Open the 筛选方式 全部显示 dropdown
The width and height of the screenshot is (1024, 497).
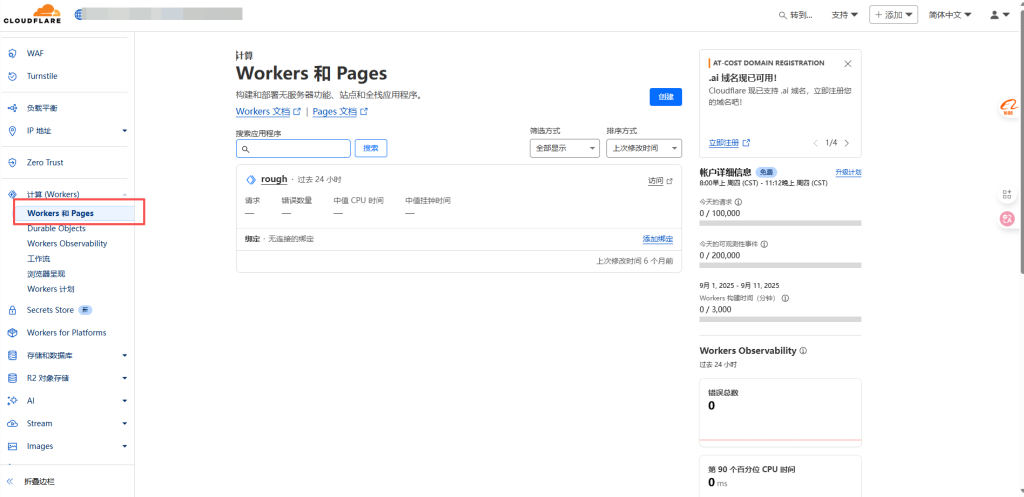click(564, 148)
